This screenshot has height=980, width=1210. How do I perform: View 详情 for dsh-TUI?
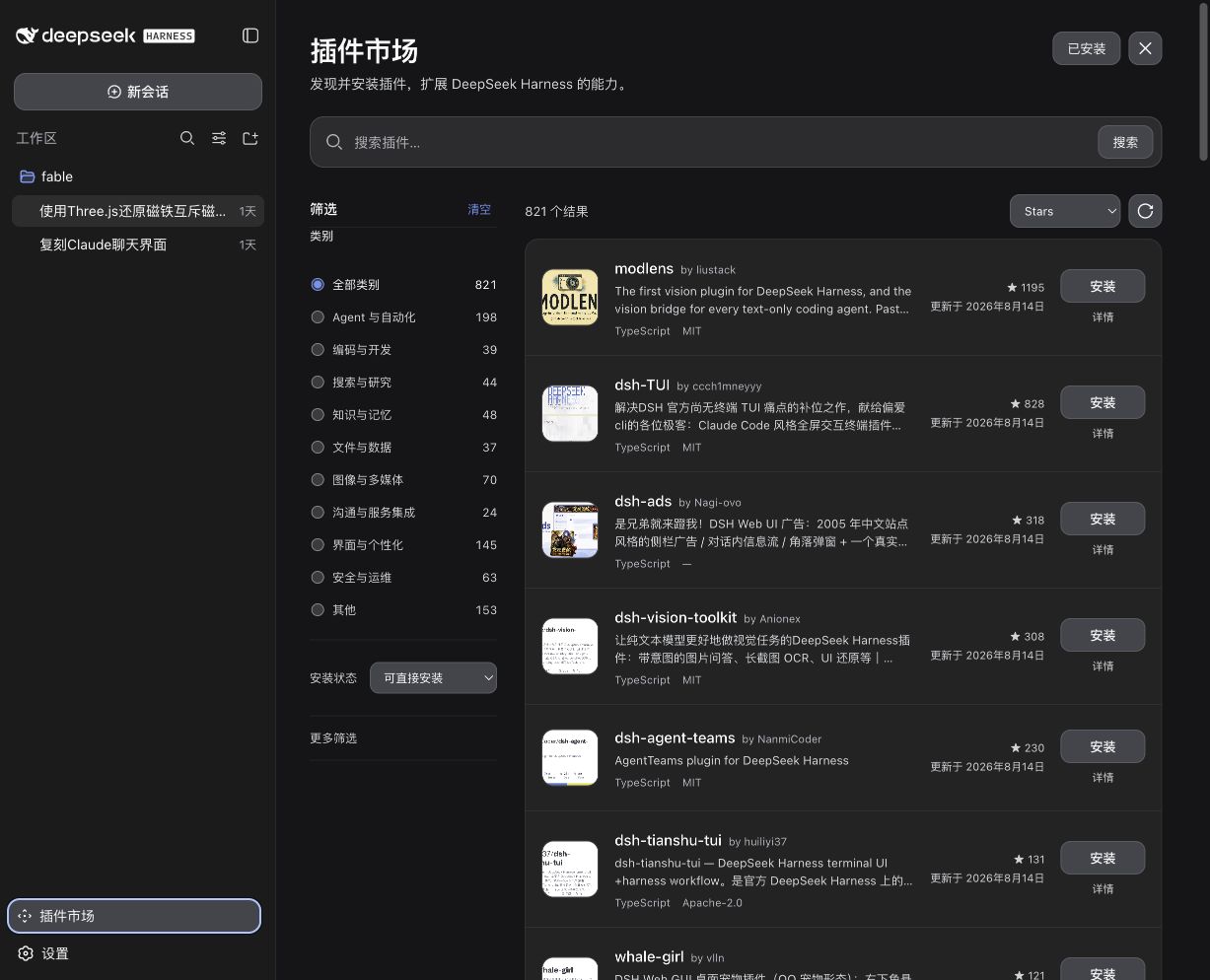[x=1103, y=434]
